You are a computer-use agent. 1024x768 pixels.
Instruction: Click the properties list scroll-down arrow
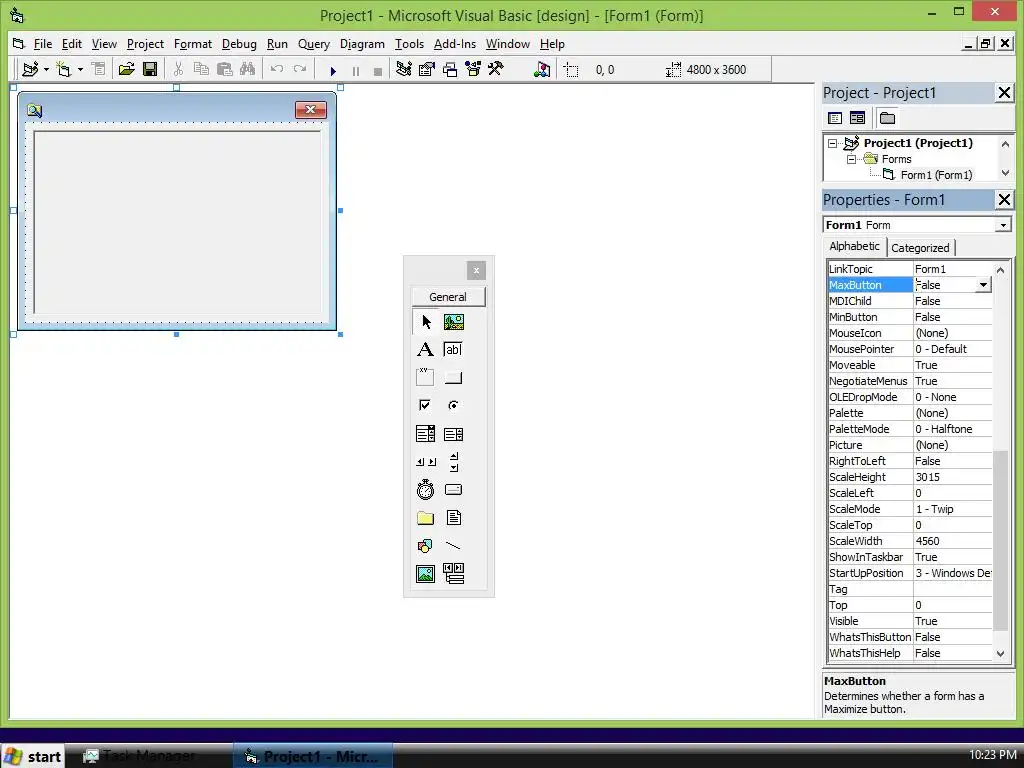click(x=1000, y=653)
